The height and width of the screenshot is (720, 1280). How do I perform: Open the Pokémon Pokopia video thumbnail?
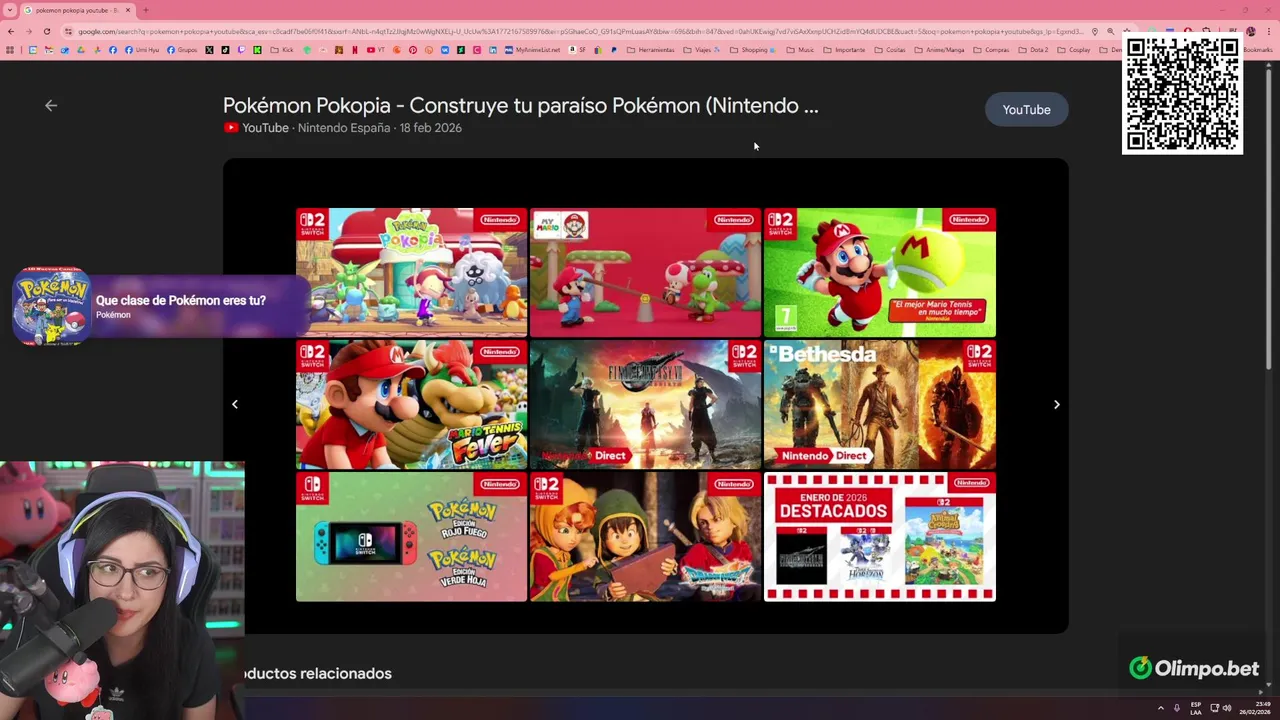tap(411, 272)
